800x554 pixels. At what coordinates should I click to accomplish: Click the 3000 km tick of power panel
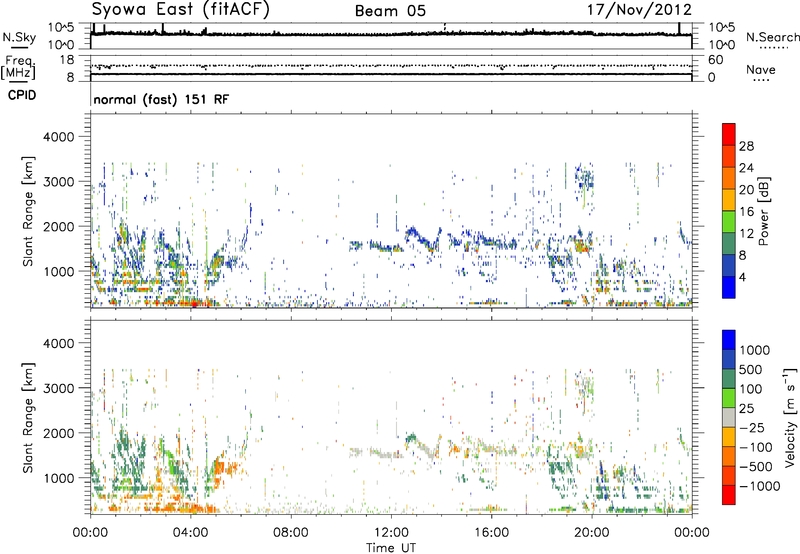[59, 182]
